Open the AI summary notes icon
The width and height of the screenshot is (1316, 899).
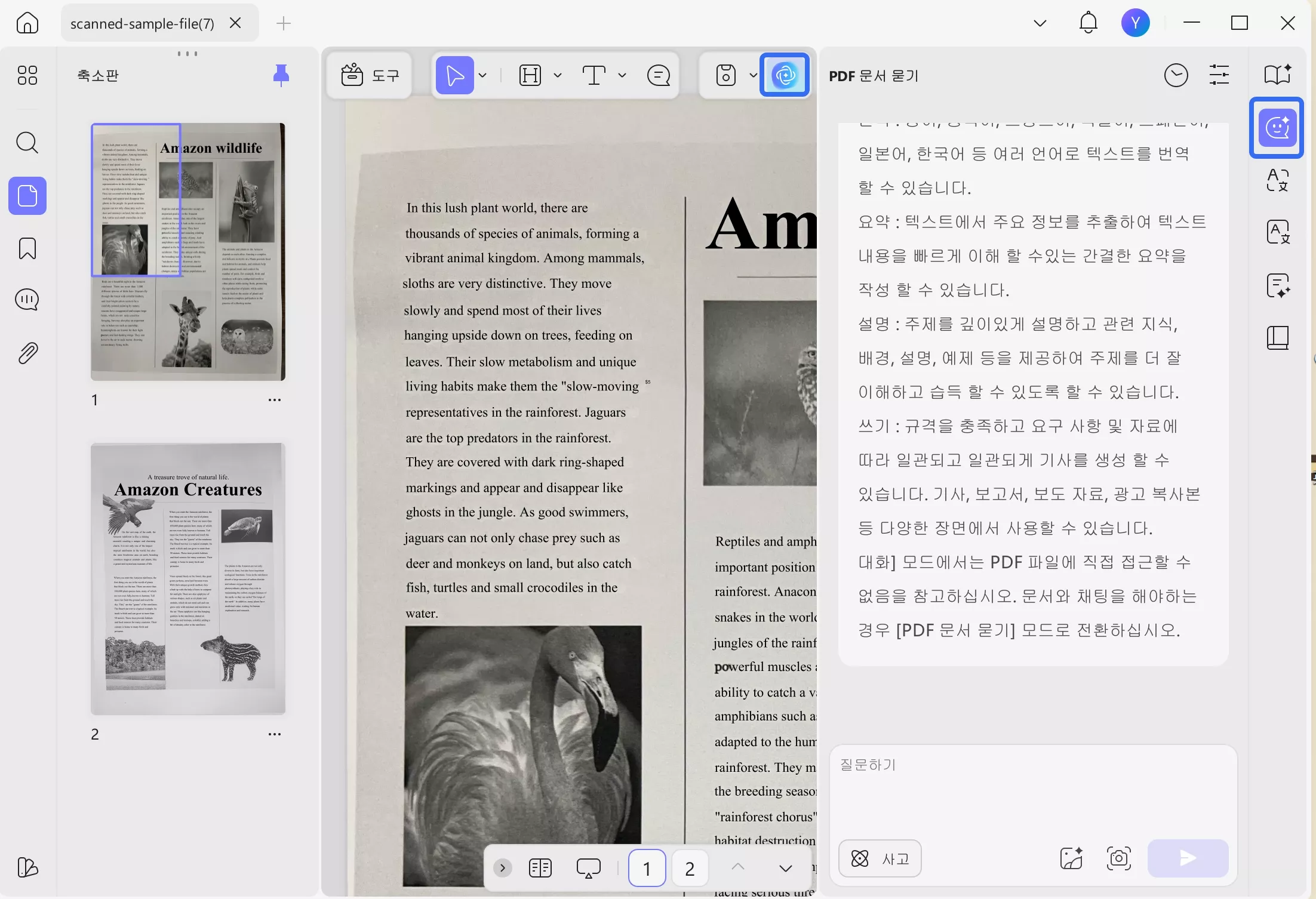tap(1277, 285)
